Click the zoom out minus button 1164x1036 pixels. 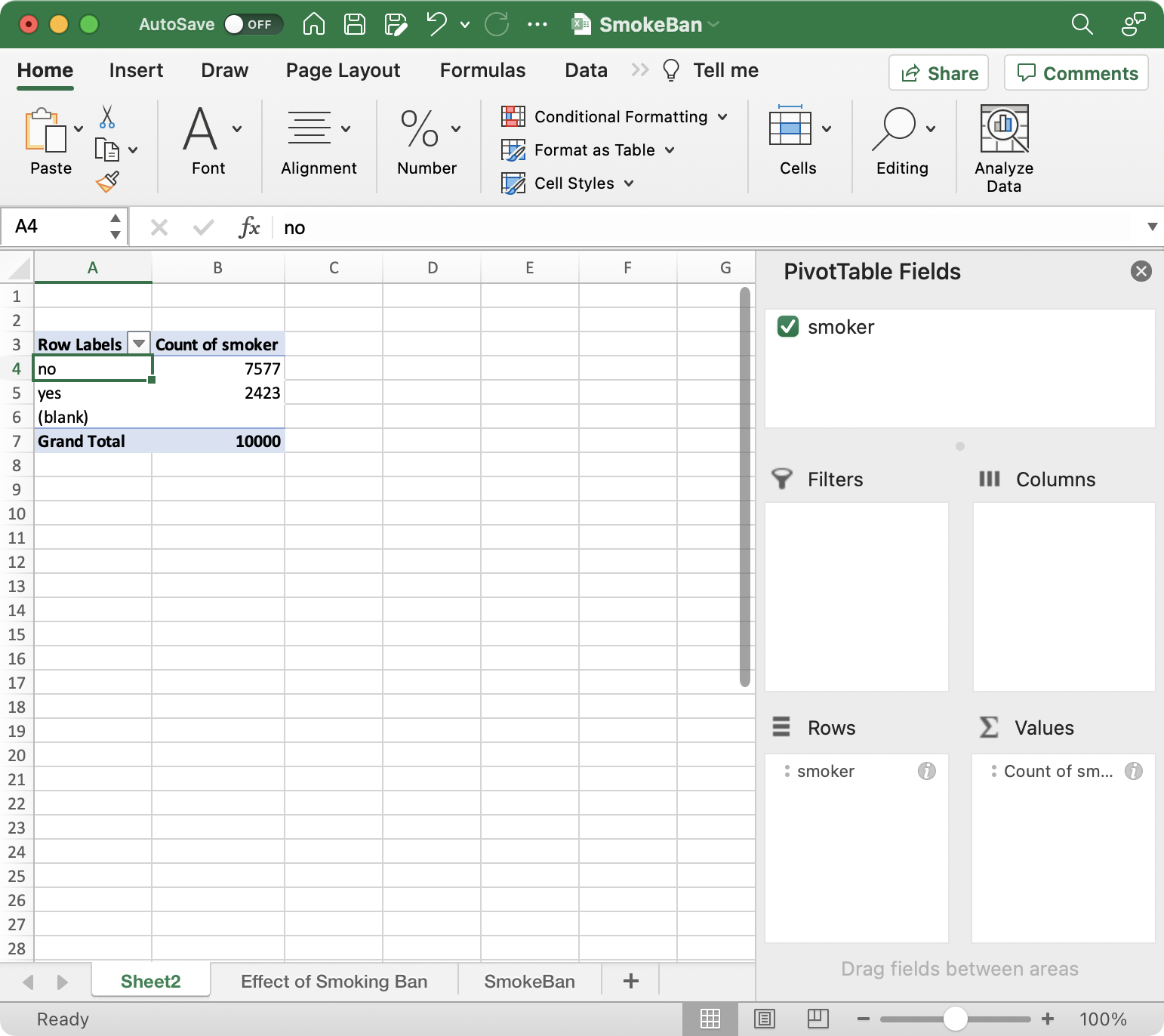click(x=864, y=1019)
